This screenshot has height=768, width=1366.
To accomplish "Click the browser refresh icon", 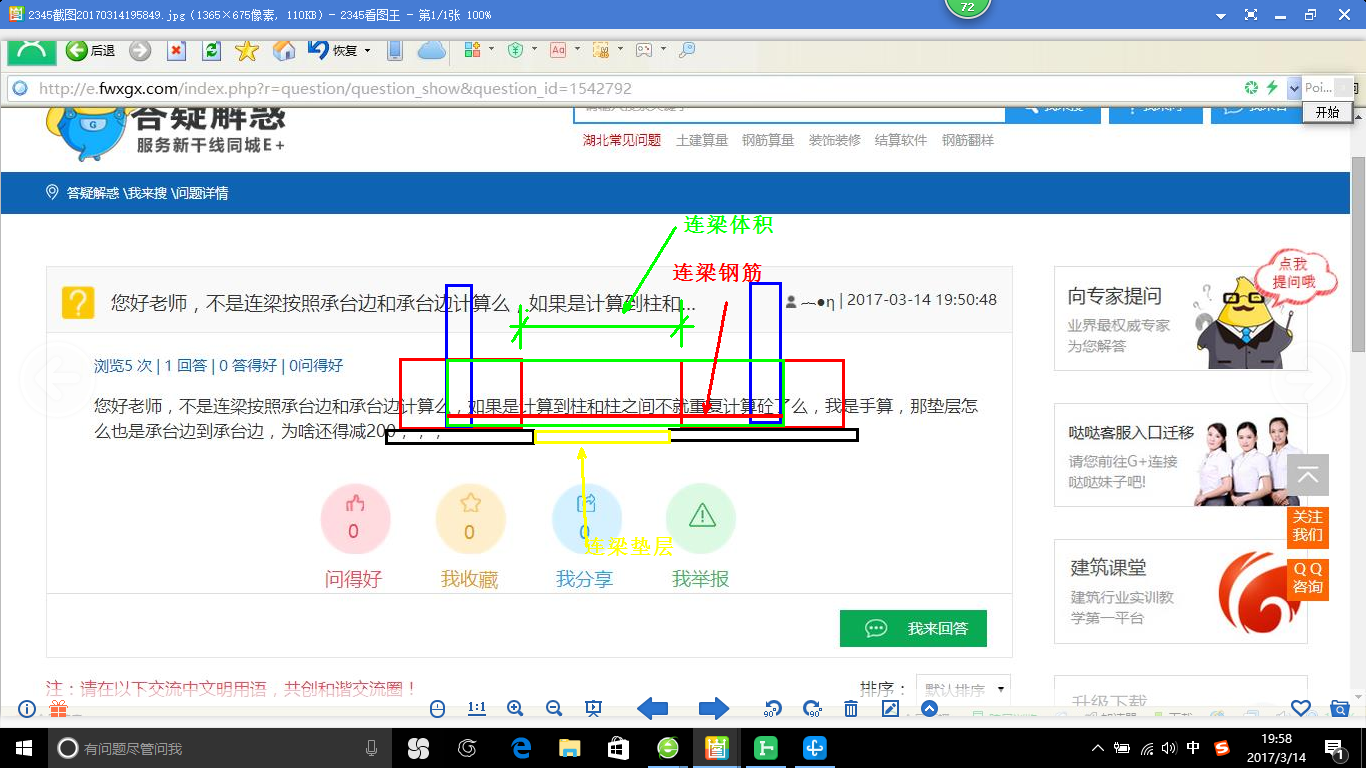I will click(211, 50).
